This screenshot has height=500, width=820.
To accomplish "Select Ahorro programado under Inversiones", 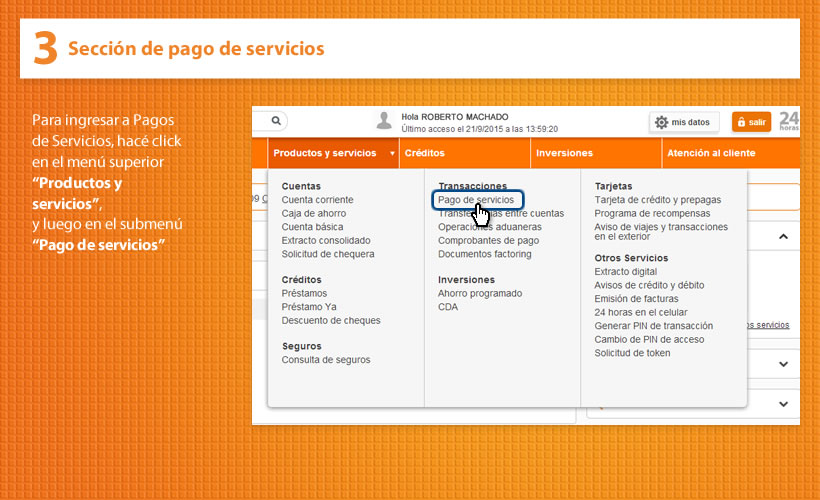I will pos(480,293).
